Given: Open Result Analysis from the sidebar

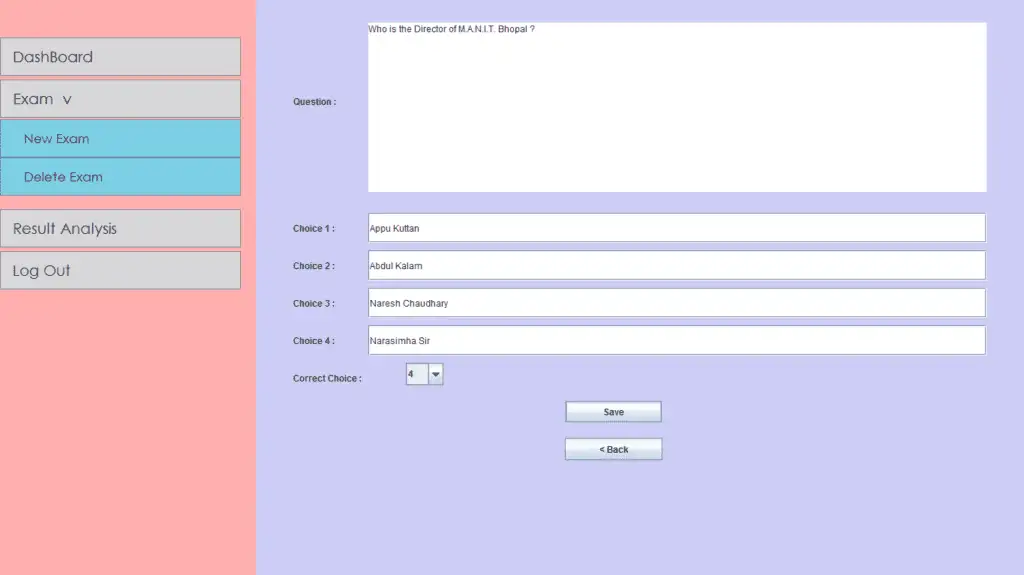Looking at the screenshot, I should 120,229.
